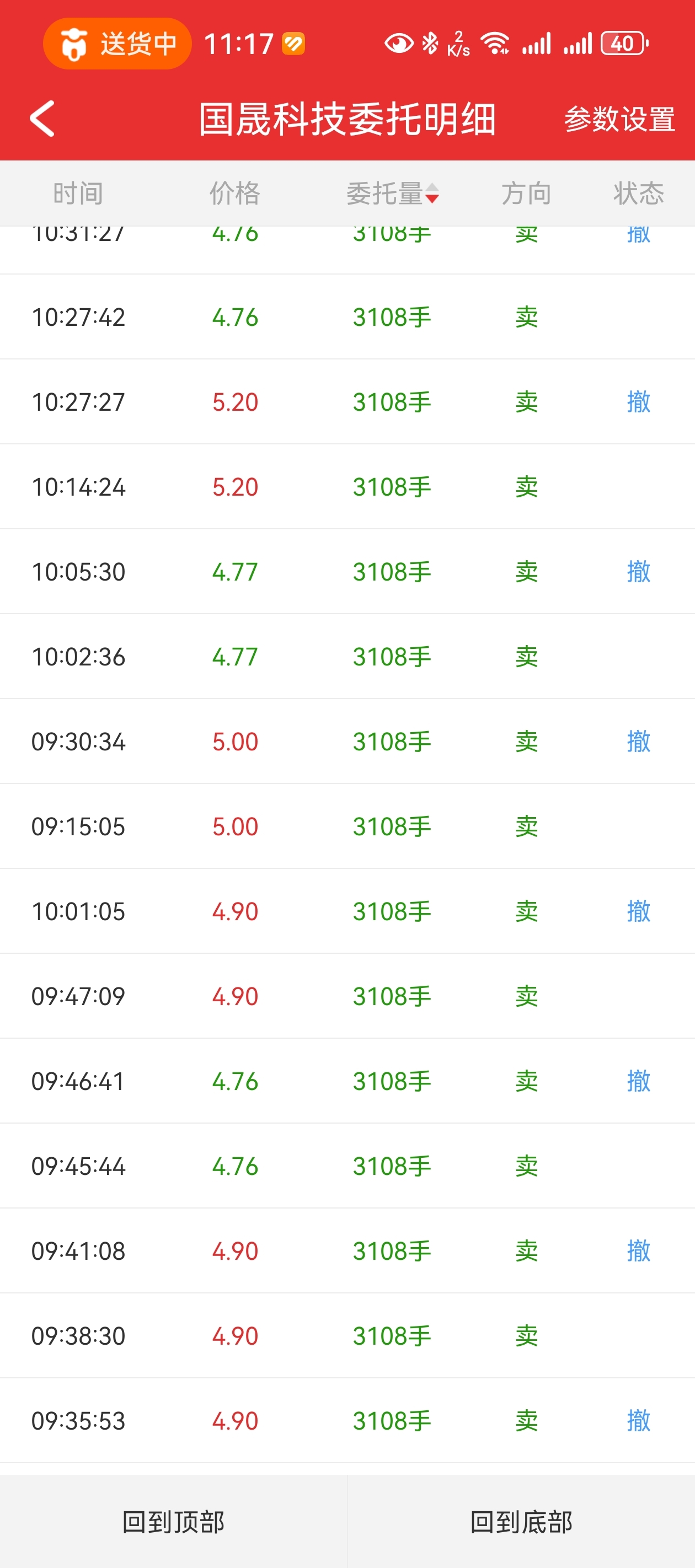The width and height of the screenshot is (695, 1568).
Task: Open the 10:14:24 order row at 5.20
Action: tap(347, 487)
